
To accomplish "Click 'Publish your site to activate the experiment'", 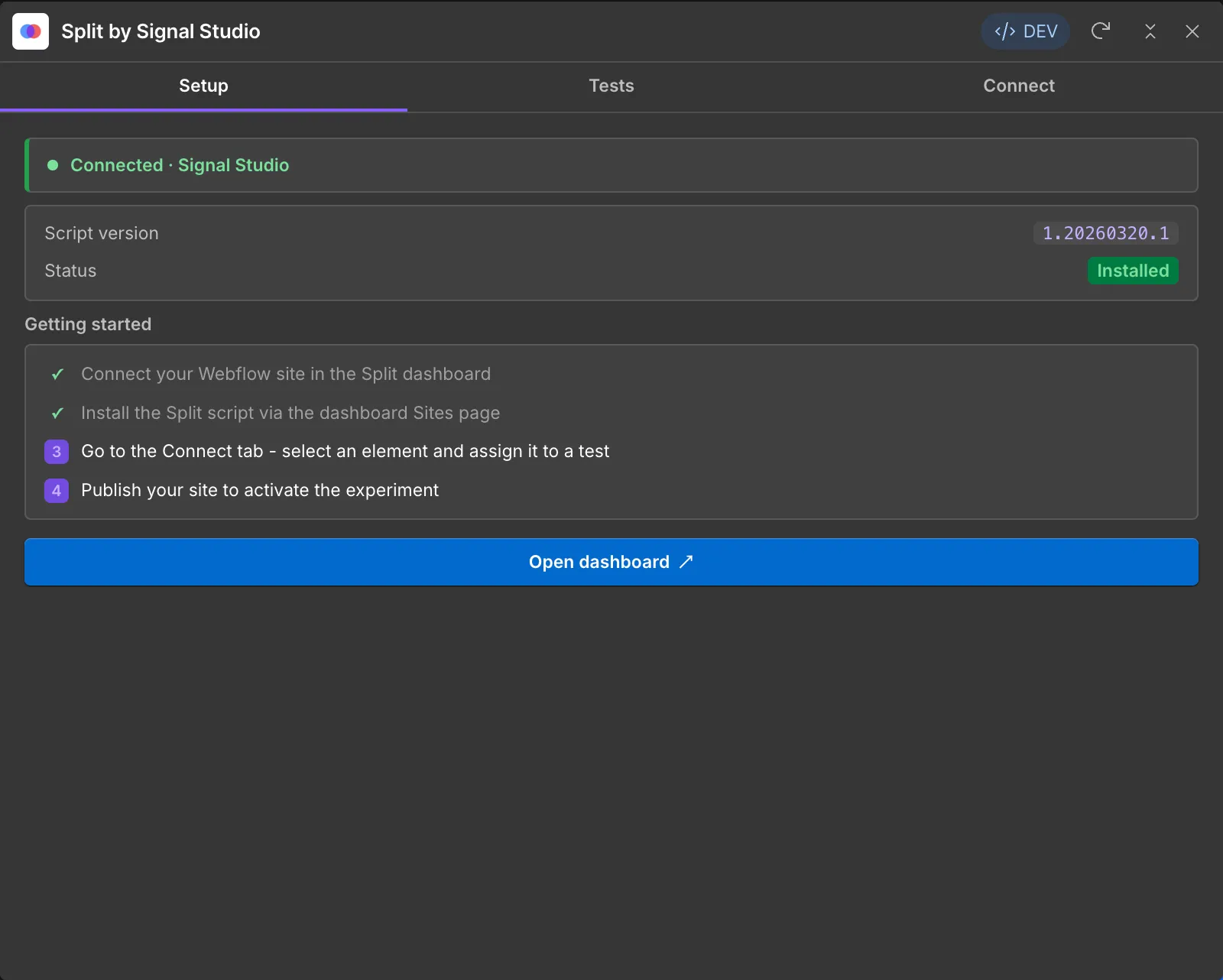I will click(x=260, y=490).
